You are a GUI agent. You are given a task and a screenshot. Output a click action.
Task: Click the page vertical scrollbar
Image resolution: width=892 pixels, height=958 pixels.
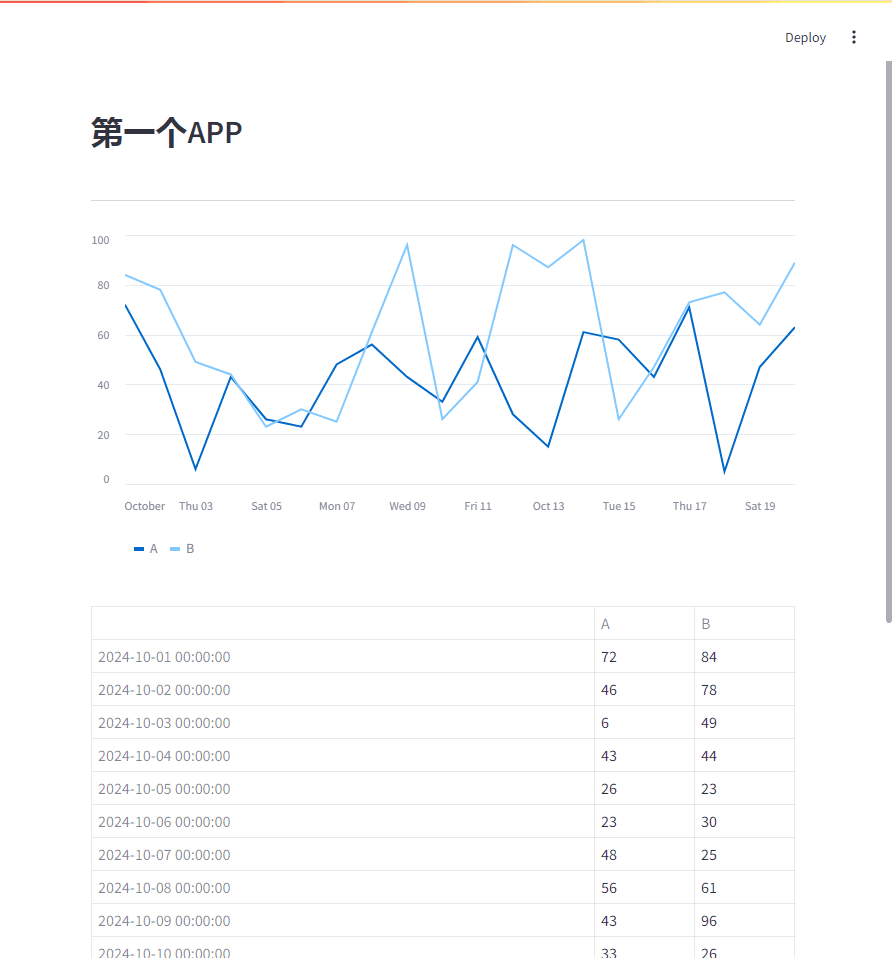[x=888, y=342]
